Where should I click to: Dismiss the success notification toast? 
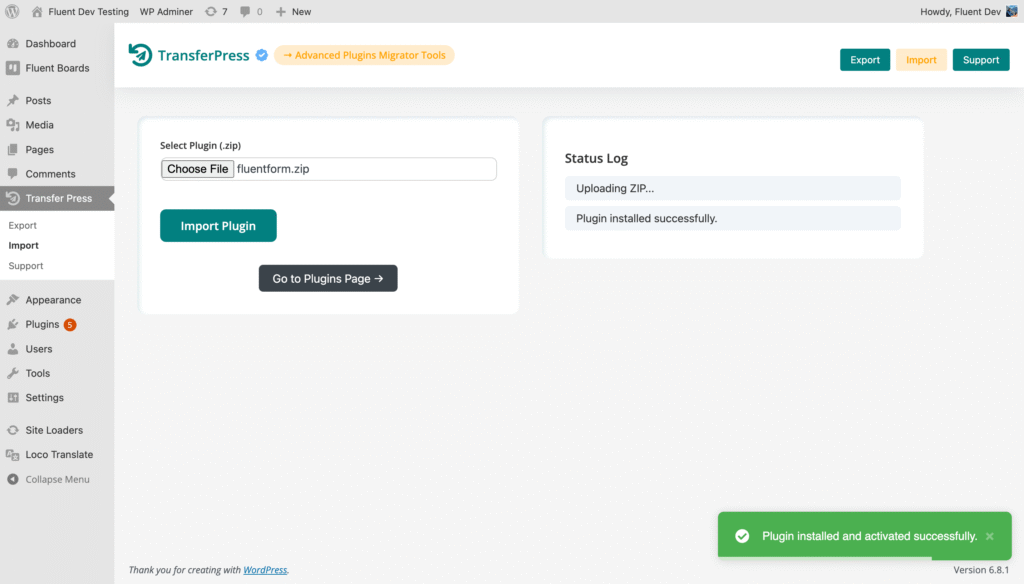coord(990,536)
